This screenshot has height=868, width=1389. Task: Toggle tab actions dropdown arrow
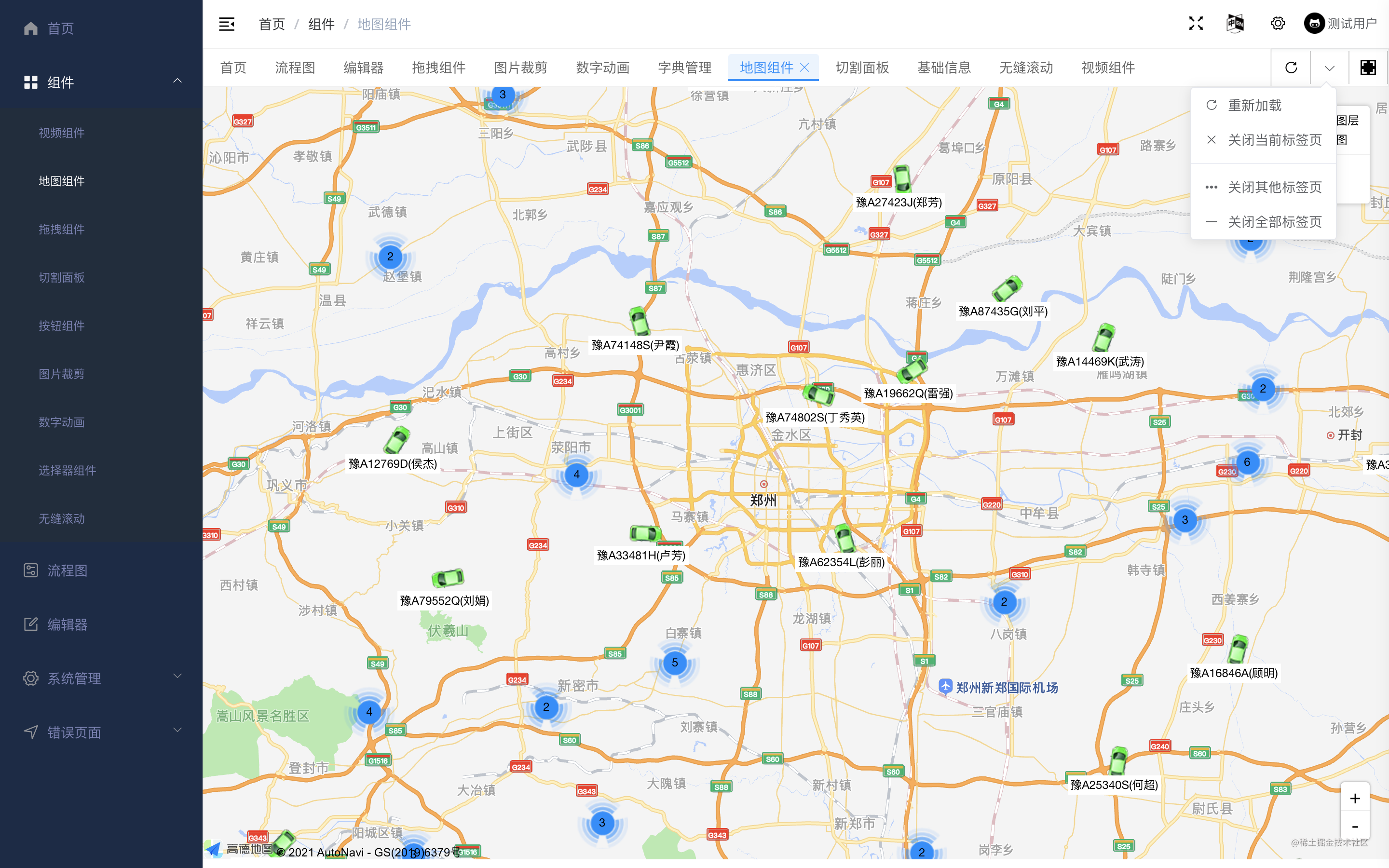1329,68
